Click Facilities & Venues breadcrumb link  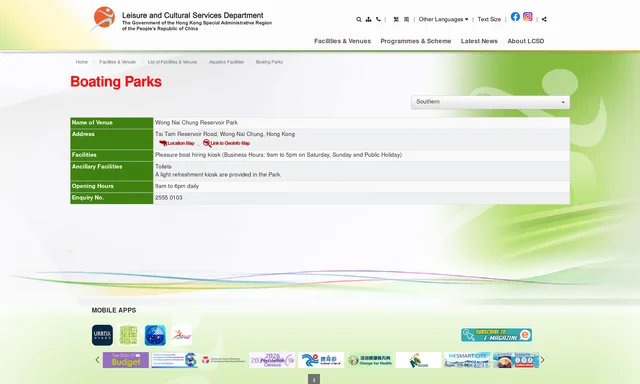tap(118, 62)
